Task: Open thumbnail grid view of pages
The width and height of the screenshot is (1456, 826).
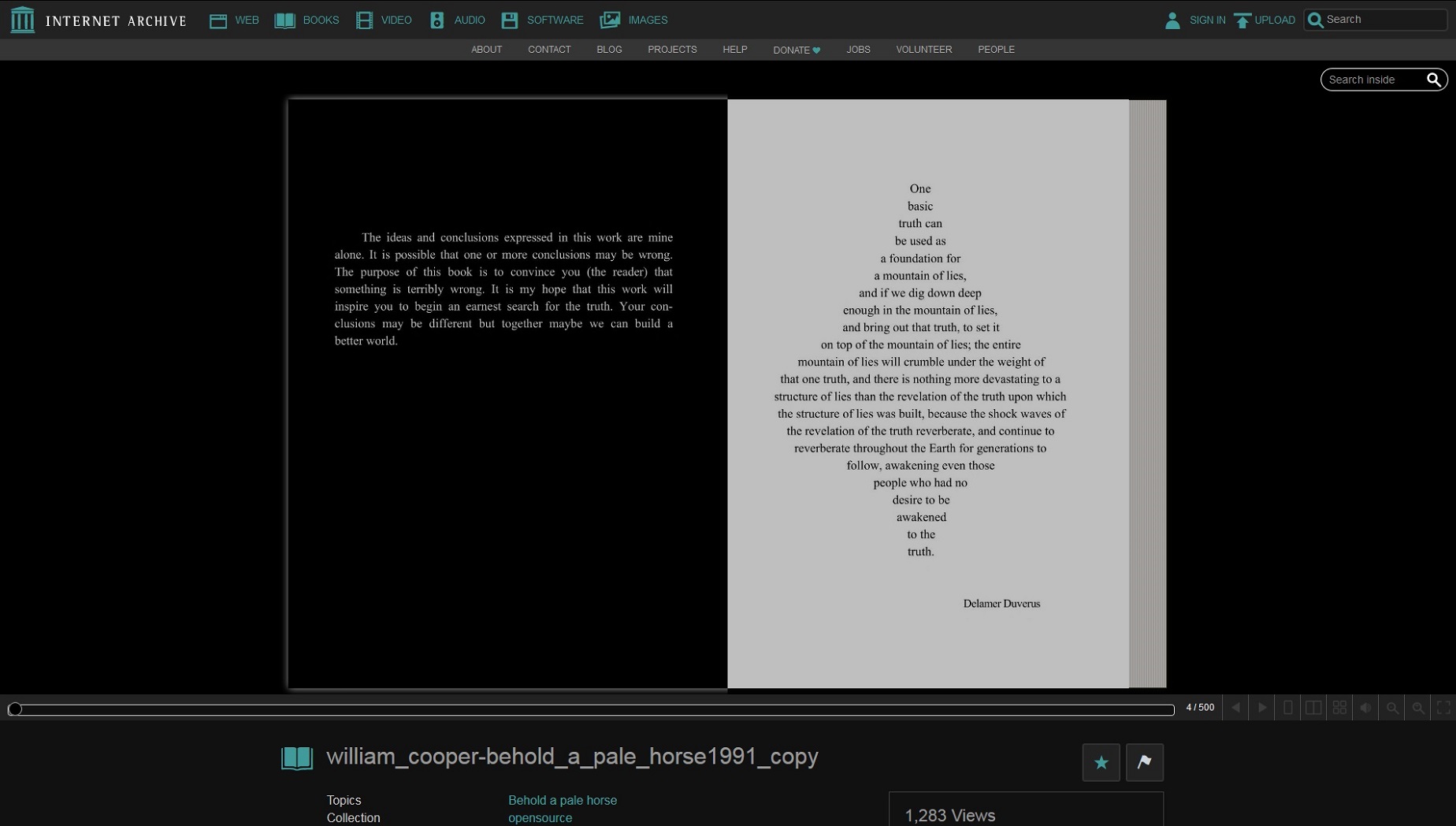Action: tap(1339, 707)
